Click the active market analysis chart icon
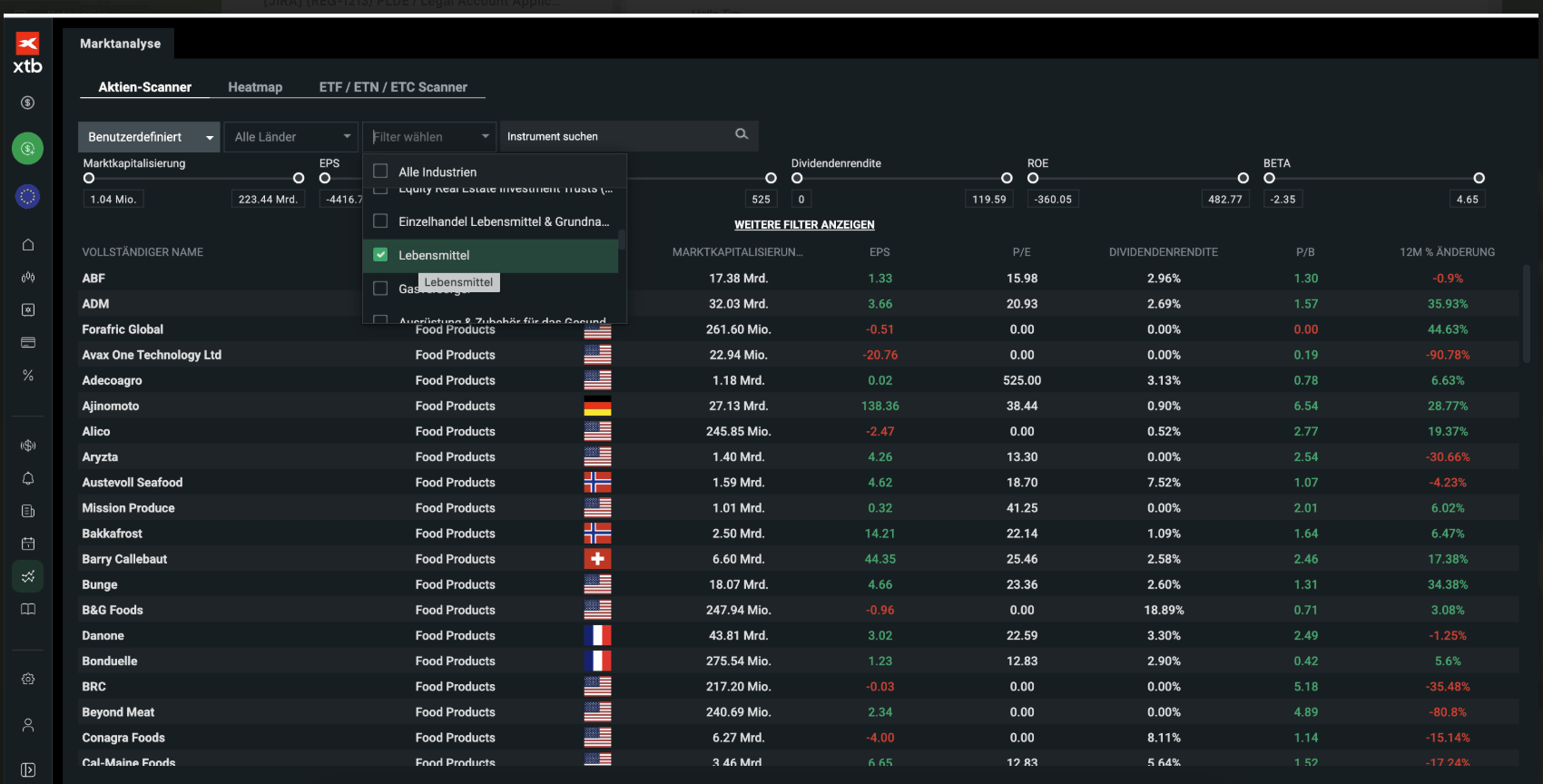 point(27,576)
